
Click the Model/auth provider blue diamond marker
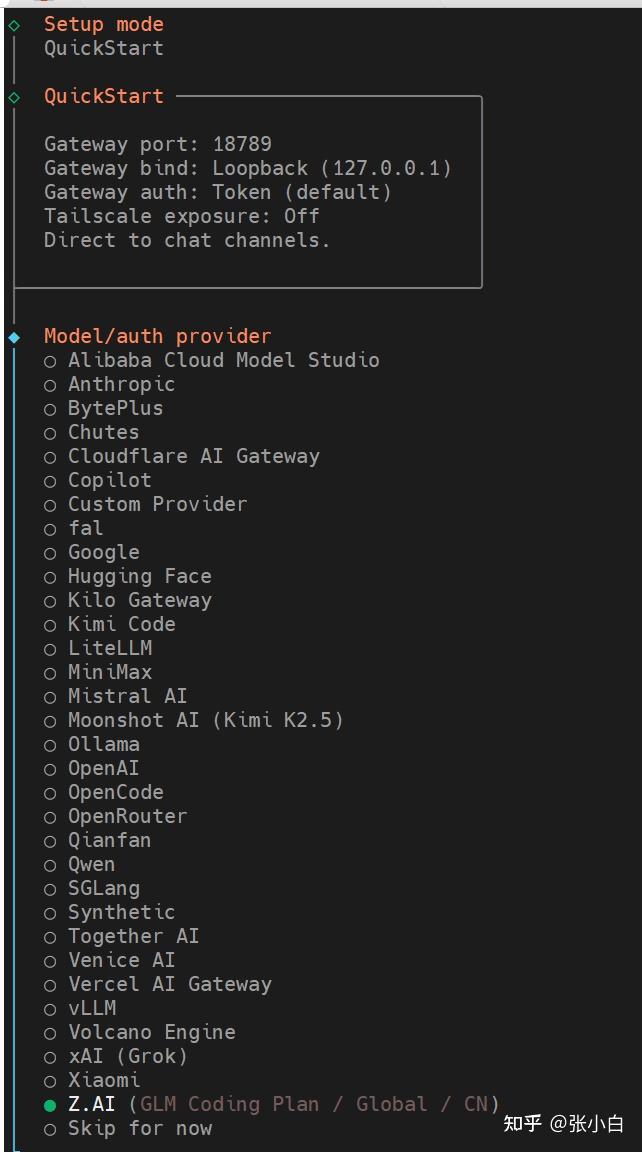tap(14, 337)
